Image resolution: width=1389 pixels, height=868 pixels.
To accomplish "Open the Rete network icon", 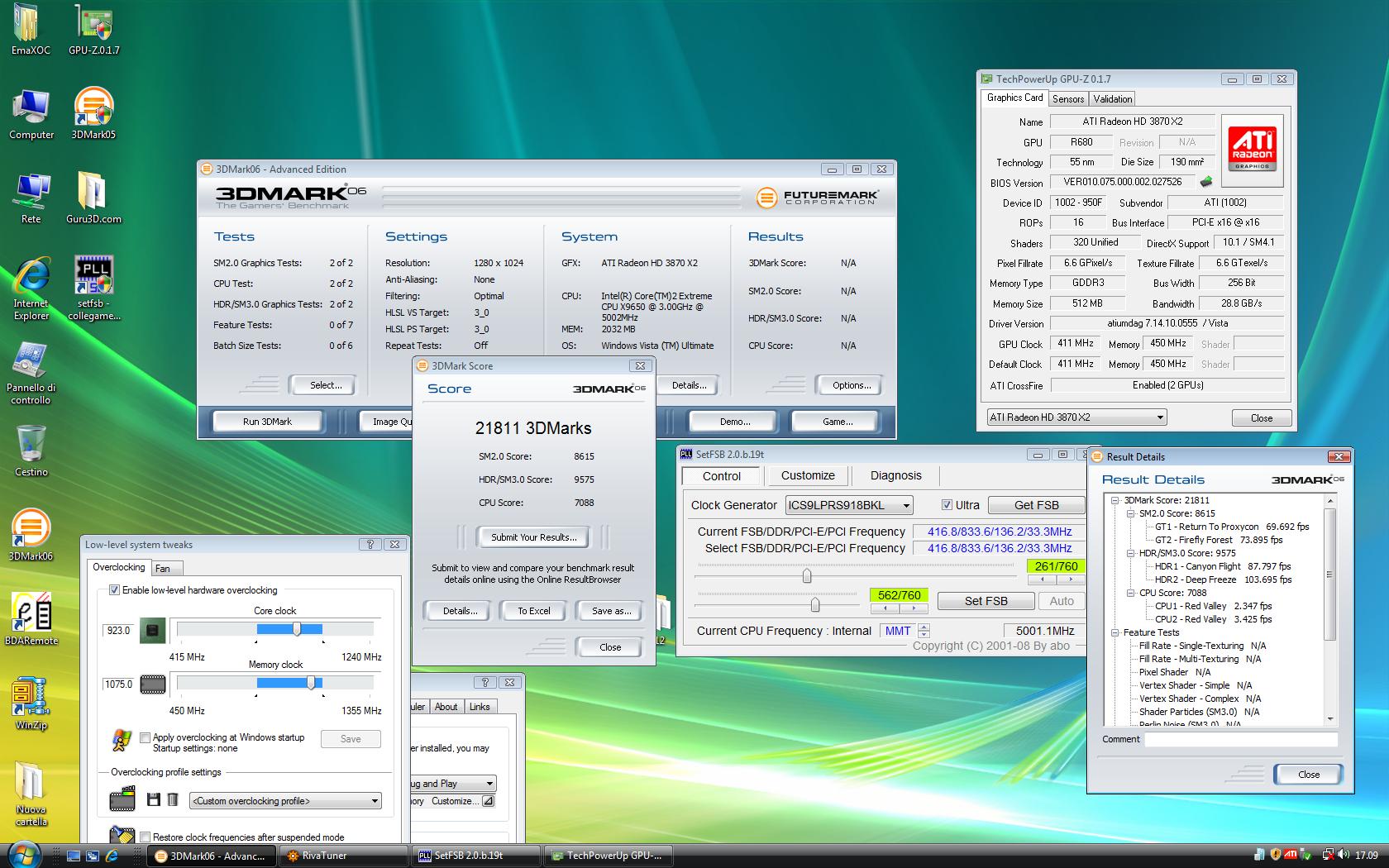I will click(31, 198).
